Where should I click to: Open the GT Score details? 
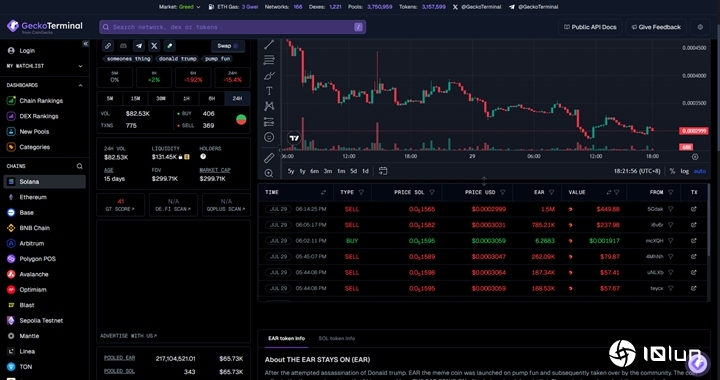(x=120, y=205)
